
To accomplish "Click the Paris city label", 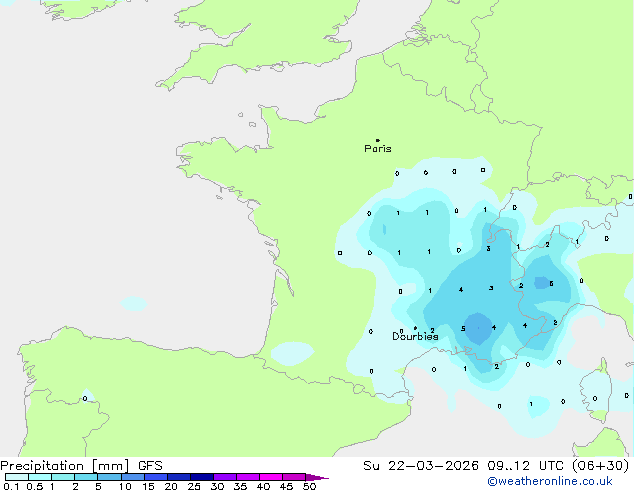I will tap(378, 148).
